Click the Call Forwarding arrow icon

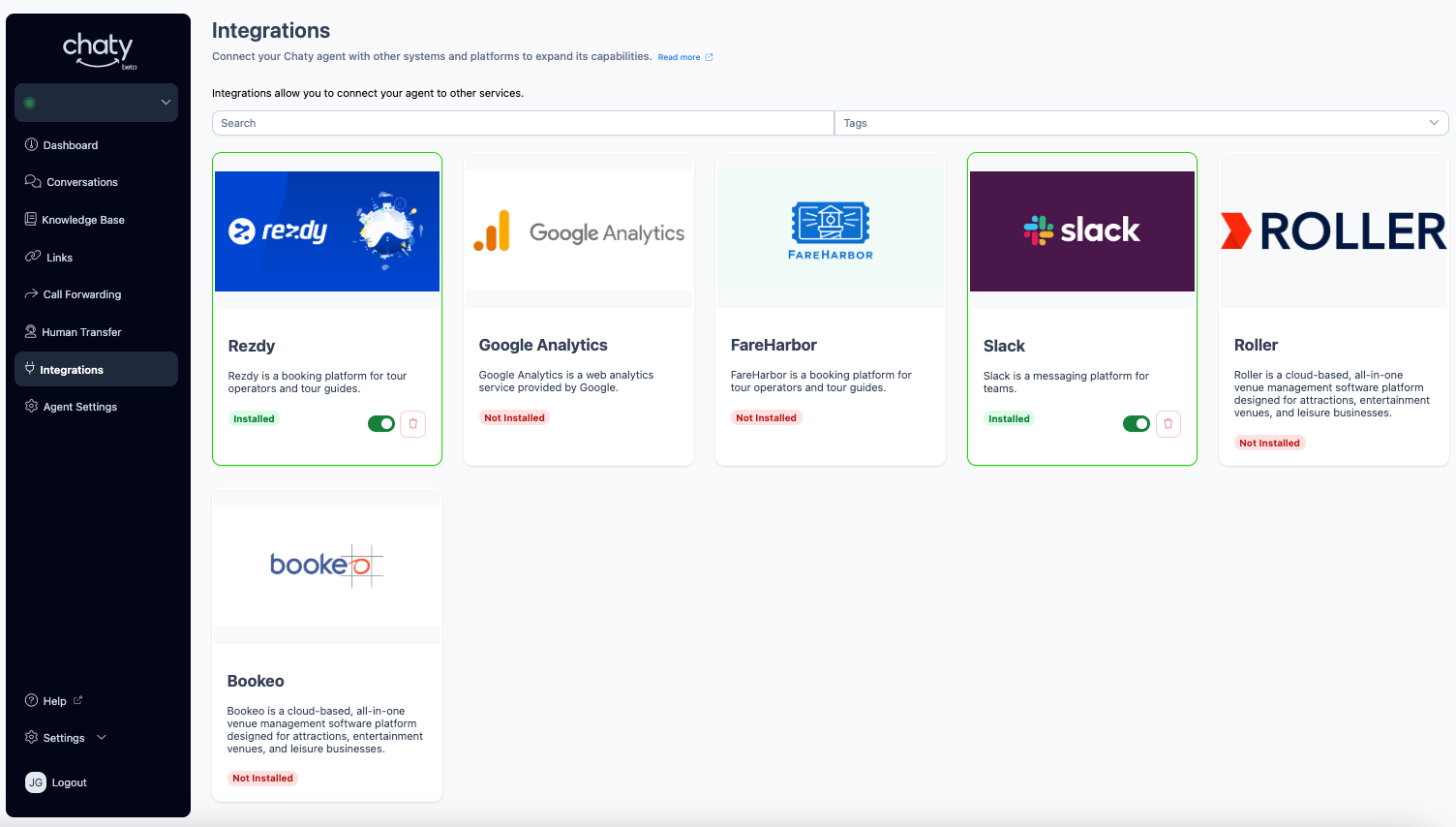(x=31, y=293)
